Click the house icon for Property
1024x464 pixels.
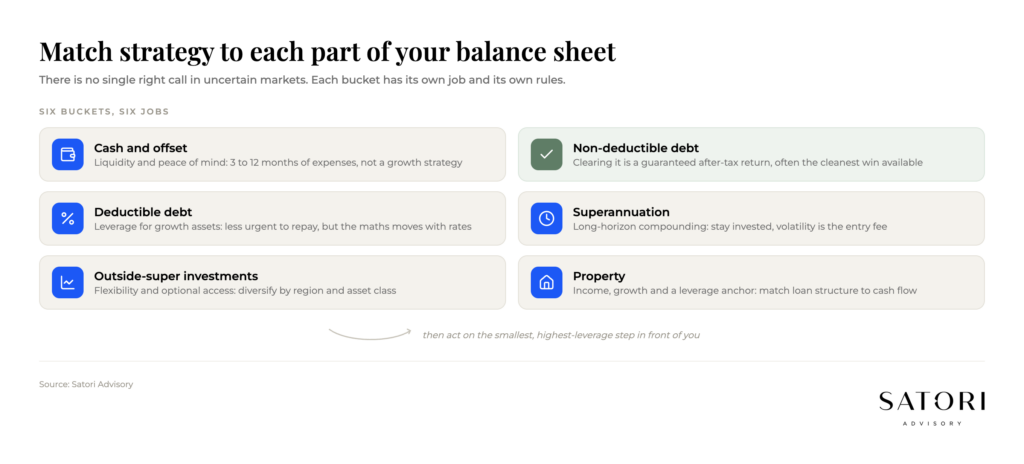coord(547,282)
